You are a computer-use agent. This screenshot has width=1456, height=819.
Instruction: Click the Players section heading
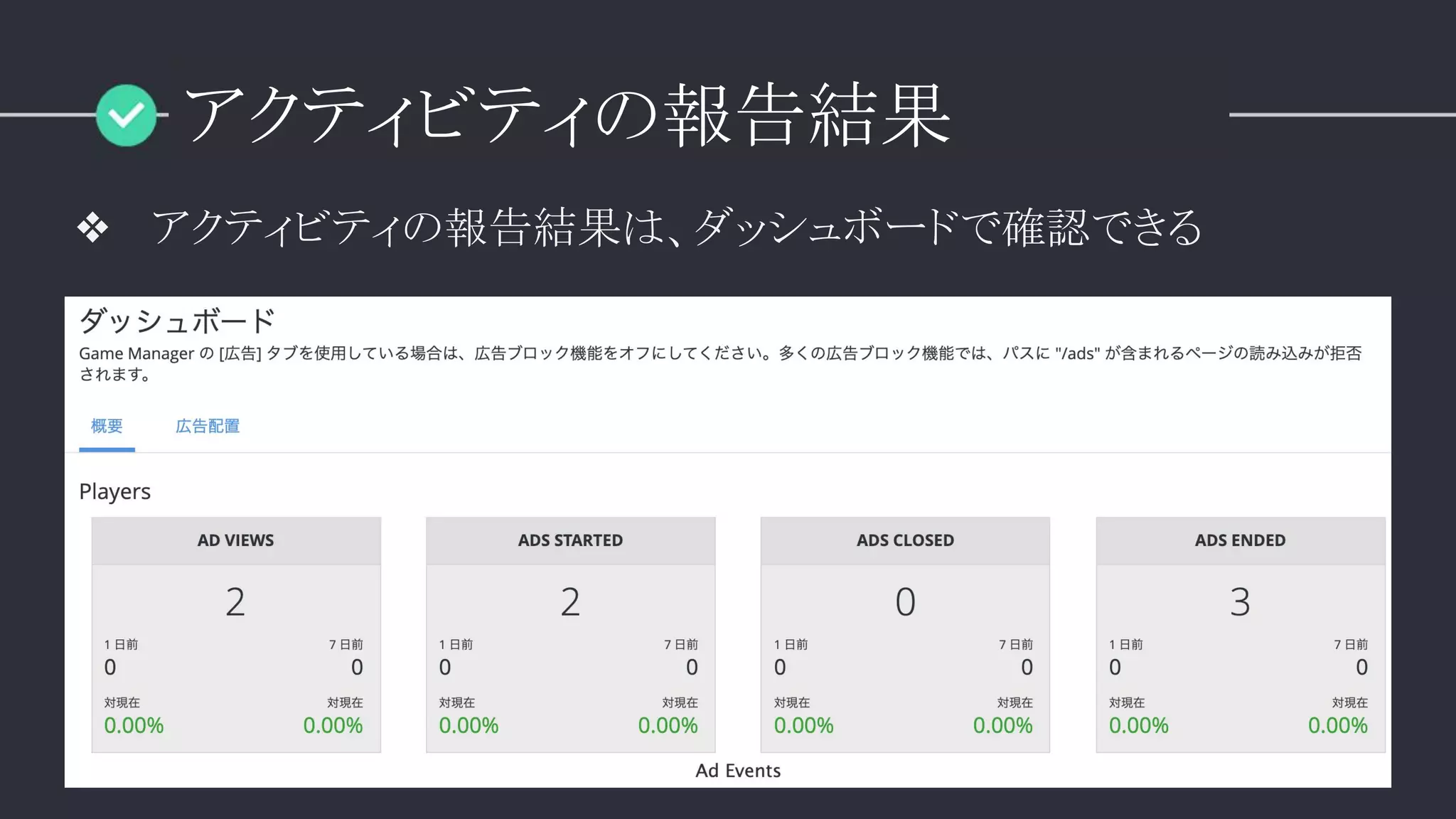click(x=115, y=492)
